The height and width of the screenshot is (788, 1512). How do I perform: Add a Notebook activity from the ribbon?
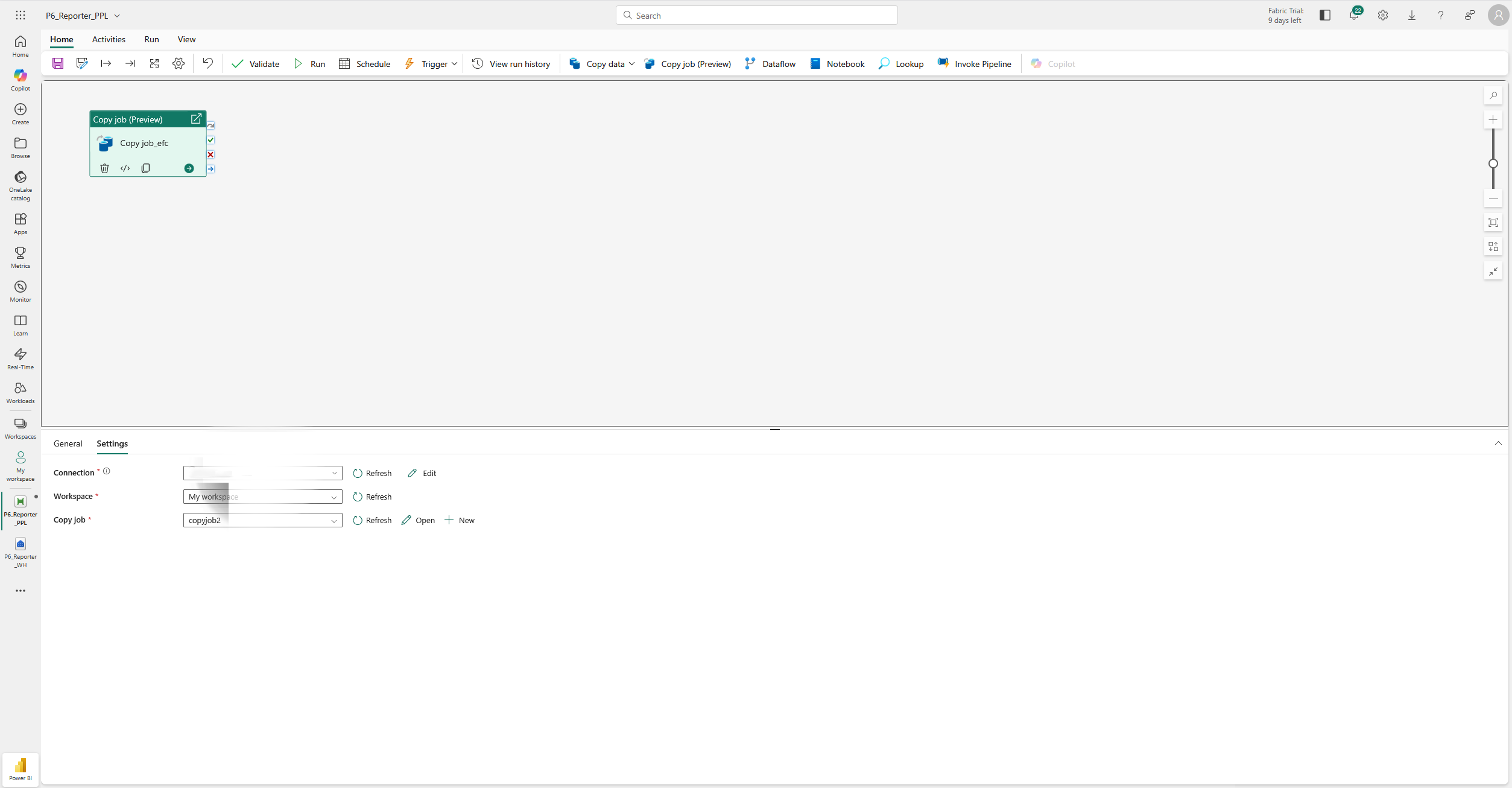coord(837,63)
